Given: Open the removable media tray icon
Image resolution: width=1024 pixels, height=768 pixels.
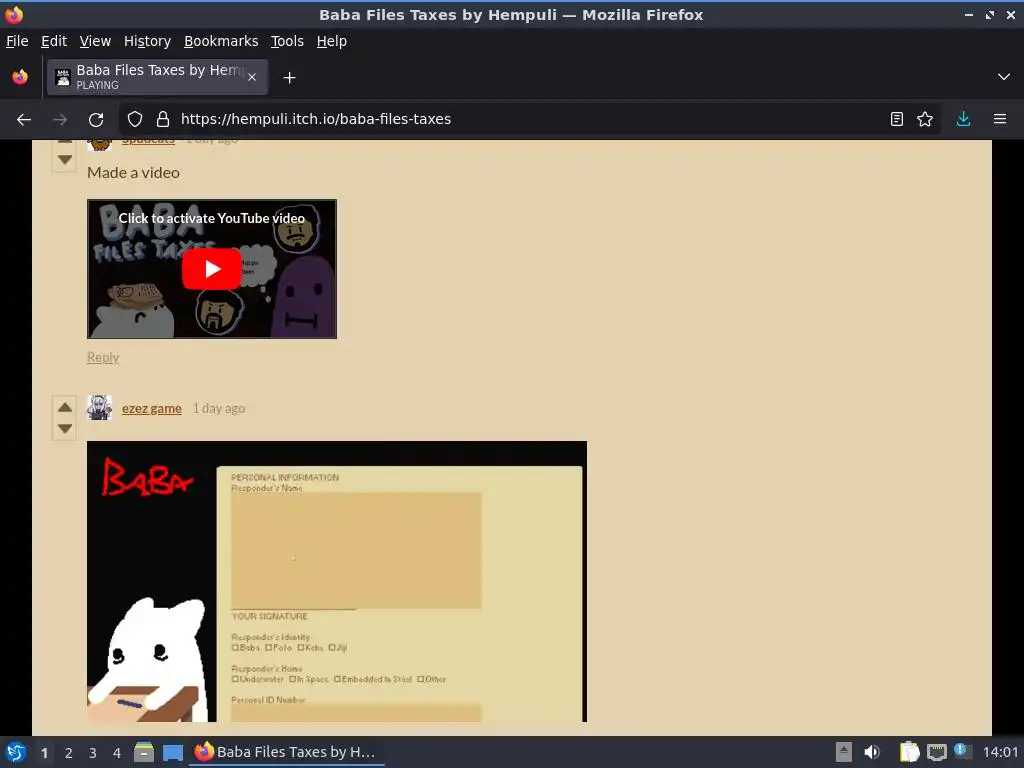Looking at the screenshot, I should 844,752.
